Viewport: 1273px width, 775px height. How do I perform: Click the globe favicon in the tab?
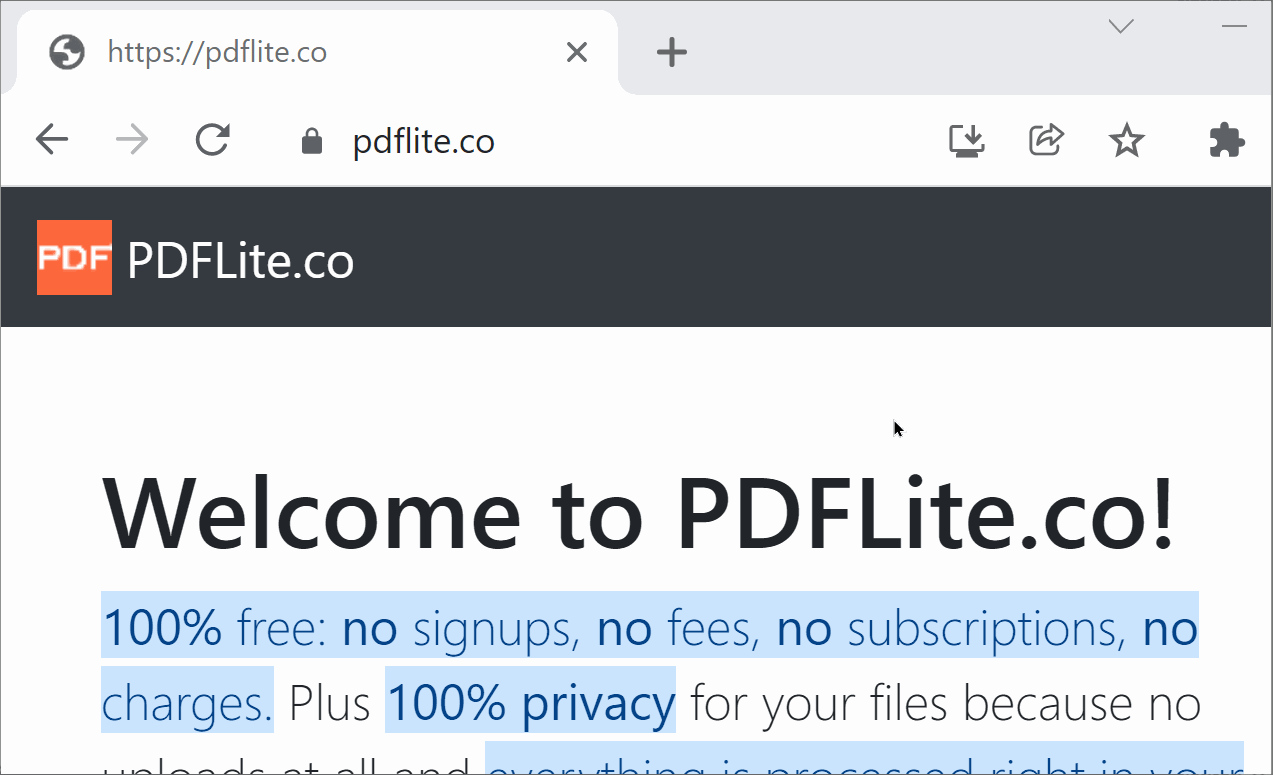point(66,52)
